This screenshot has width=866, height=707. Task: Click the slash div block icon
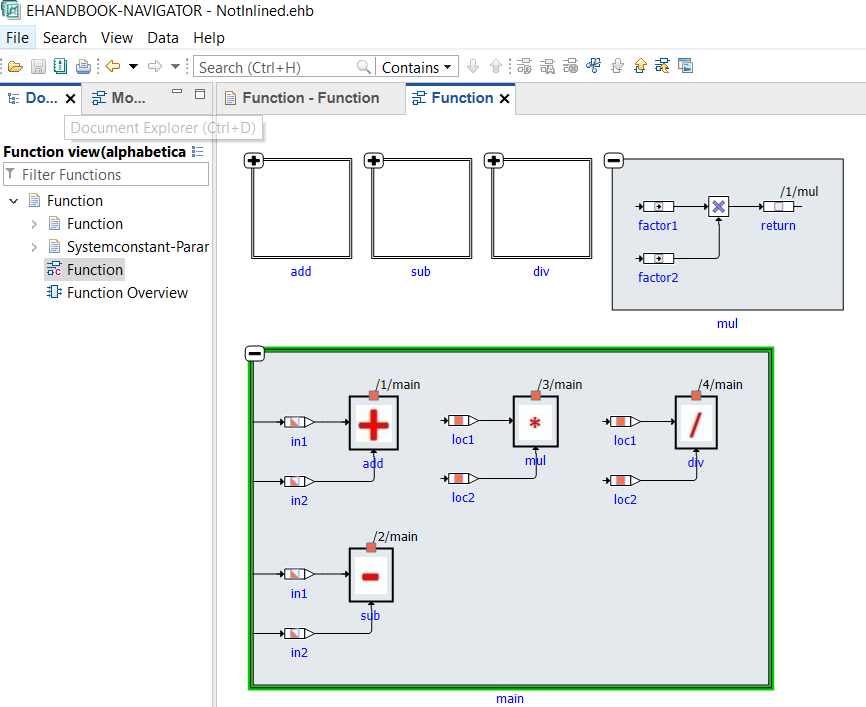696,424
